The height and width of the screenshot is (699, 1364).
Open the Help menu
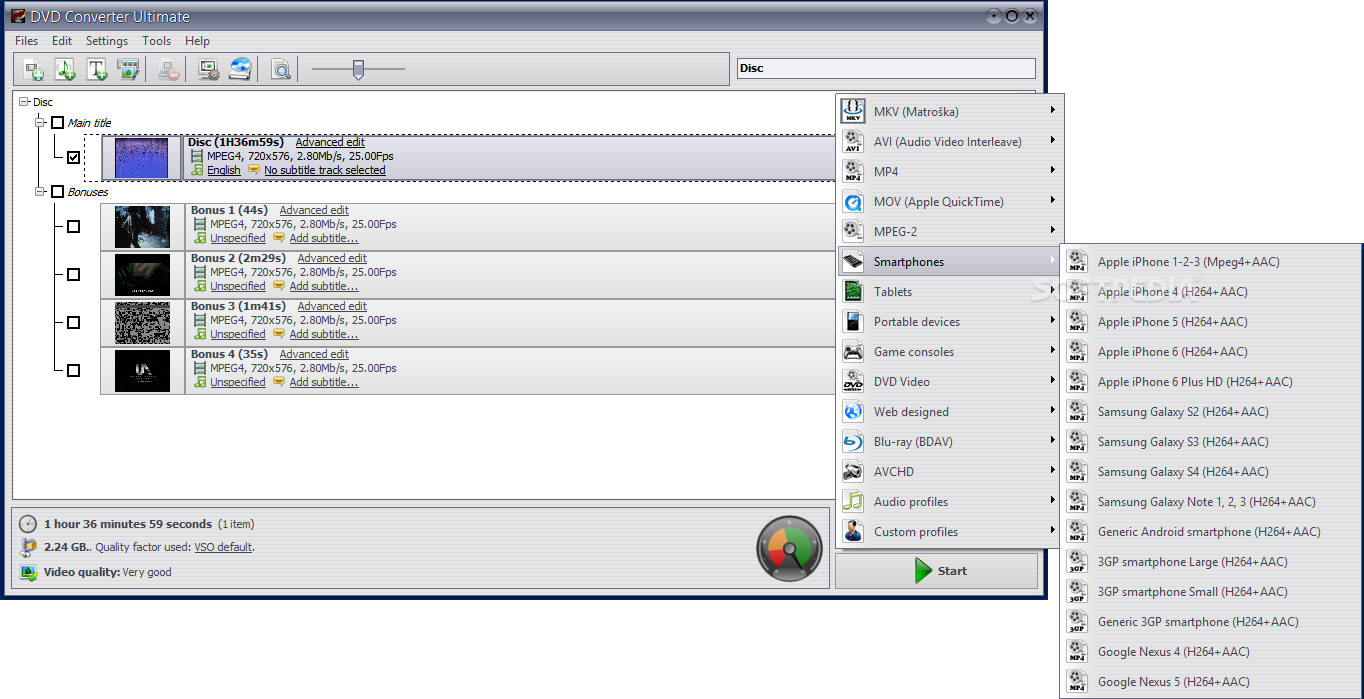(x=198, y=41)
